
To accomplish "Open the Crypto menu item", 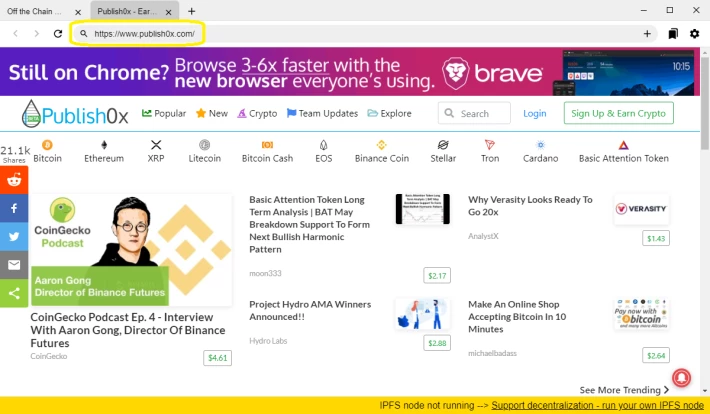I will tap(257, 113).
